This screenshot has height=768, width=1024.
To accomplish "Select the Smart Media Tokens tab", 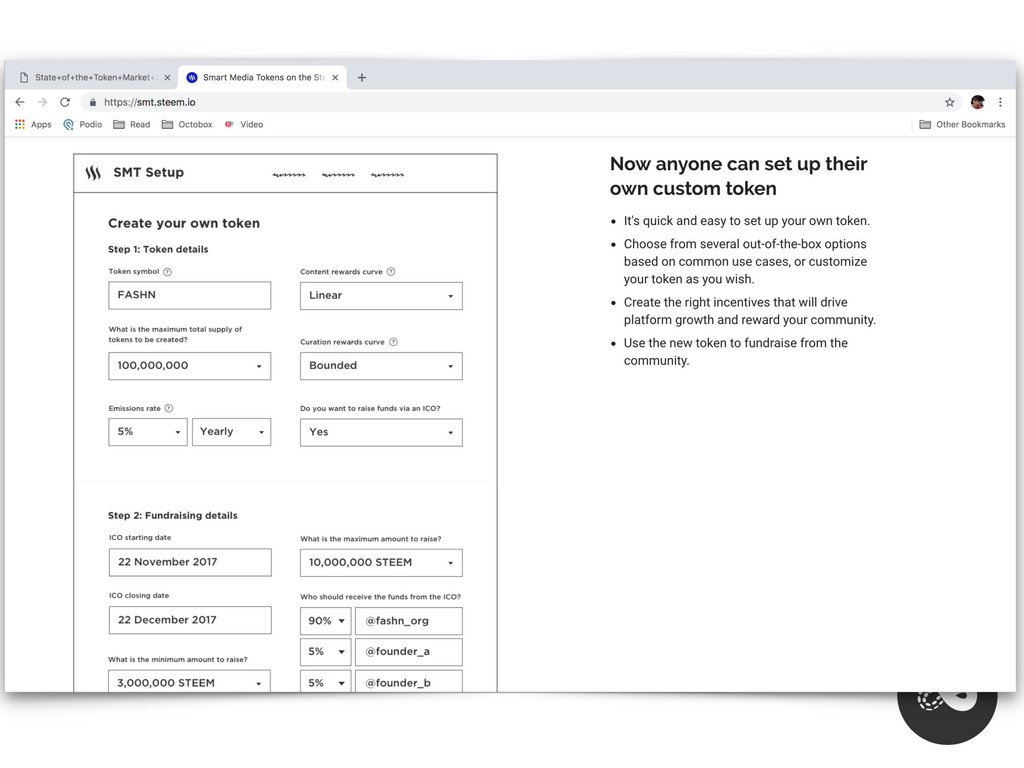I will pos(262,77).
